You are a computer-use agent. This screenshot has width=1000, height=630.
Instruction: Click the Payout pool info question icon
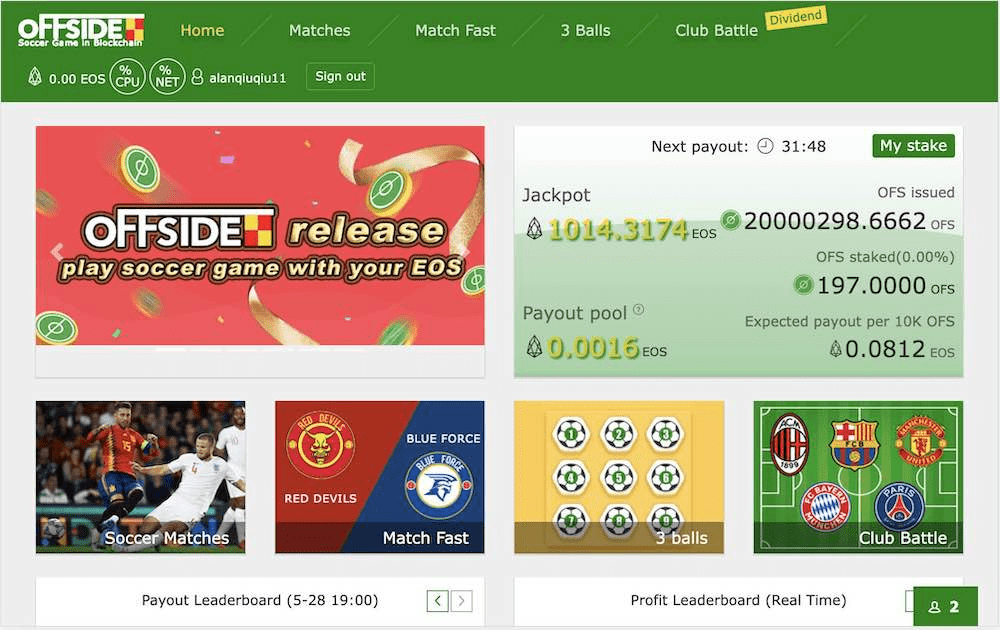pyautogui.click(x=638, y=310)
